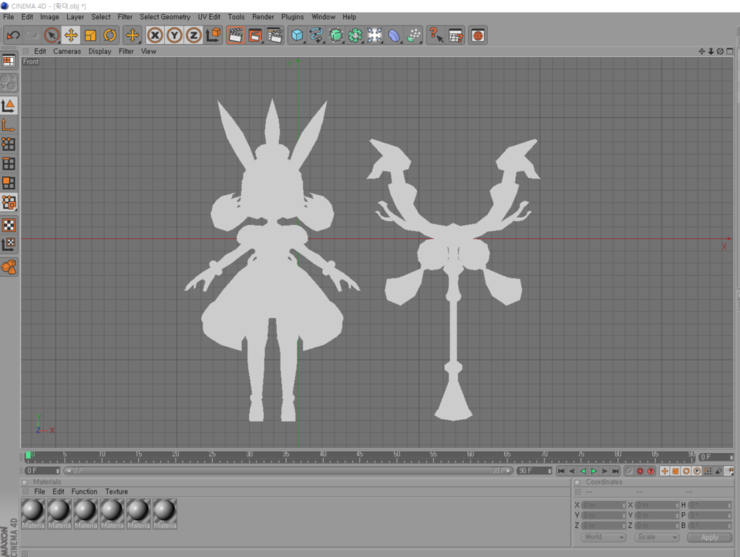Screen dimensions: 740x557
Task: Activate the Rotate tool
Action: pyautogui.click(x=109, y=35)
